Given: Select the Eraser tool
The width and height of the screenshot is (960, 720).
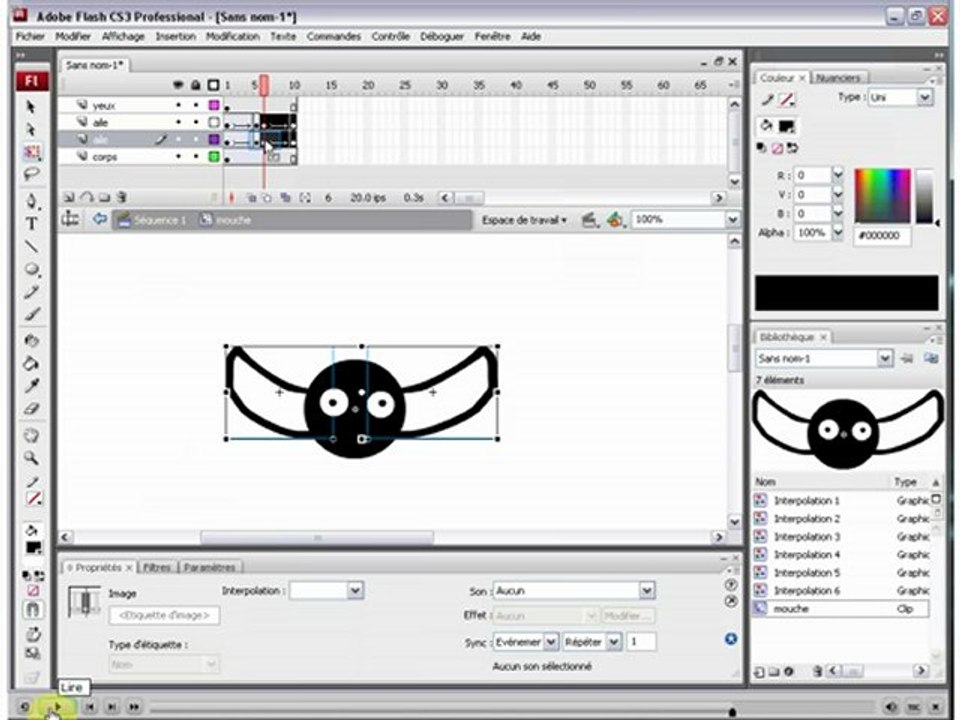Looking at the screenshot, I should pyautogui.click(x=32, y=409).
